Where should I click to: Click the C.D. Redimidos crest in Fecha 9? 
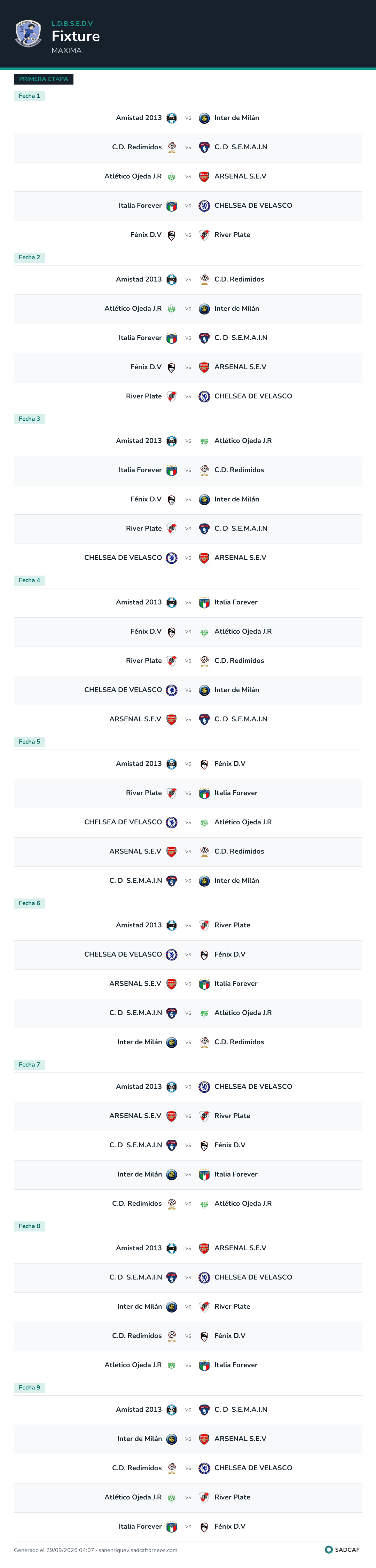pyautogui.click(x=172, y=1467)
